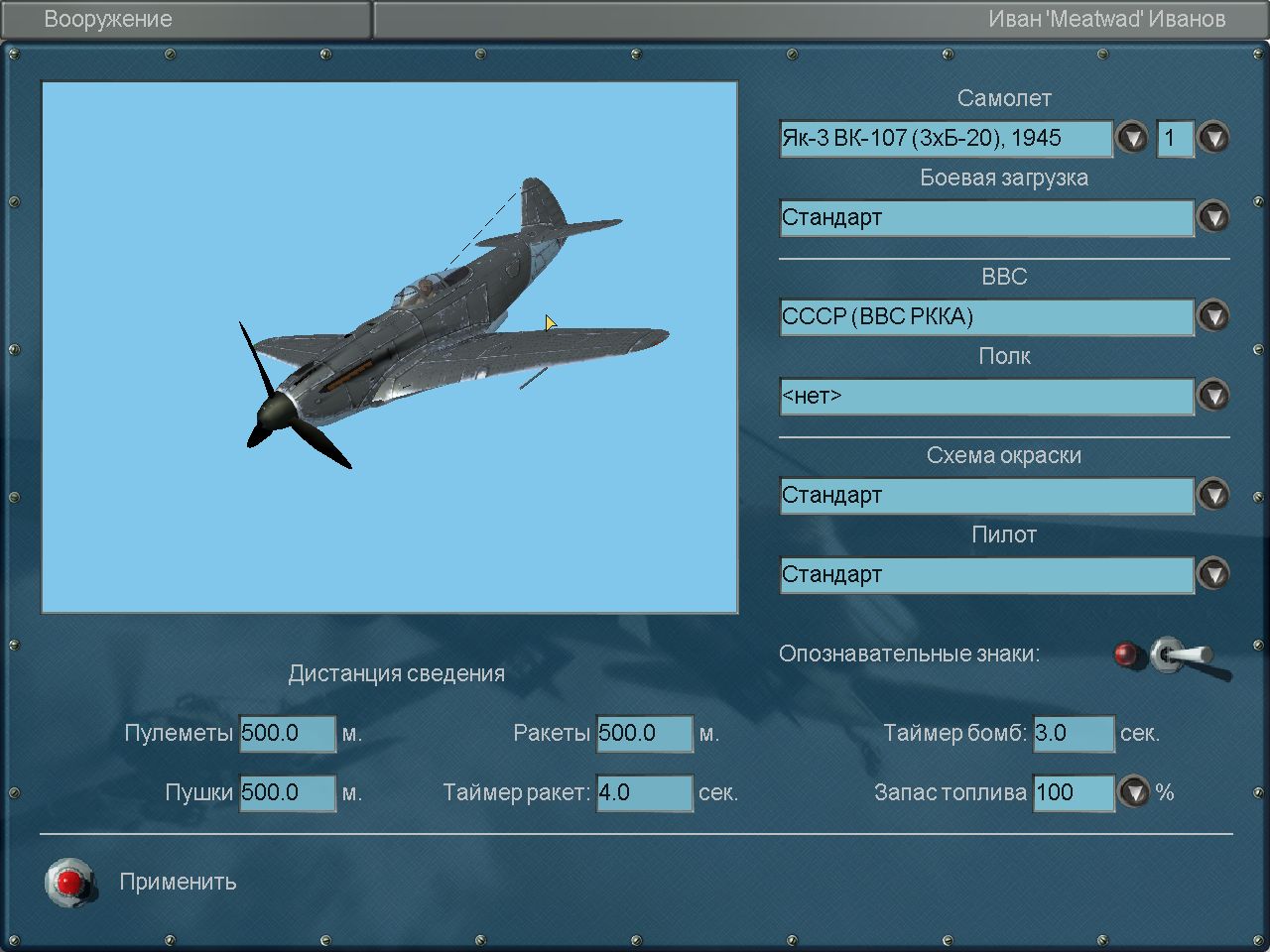Click the Применить label
Image resolution: width=1270 pixels, height=952 pixels.
pyautogui.click(x=178, y=882)
